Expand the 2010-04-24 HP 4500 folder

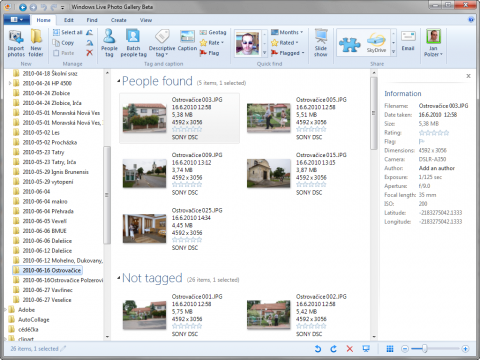click(x=9, y=83)
